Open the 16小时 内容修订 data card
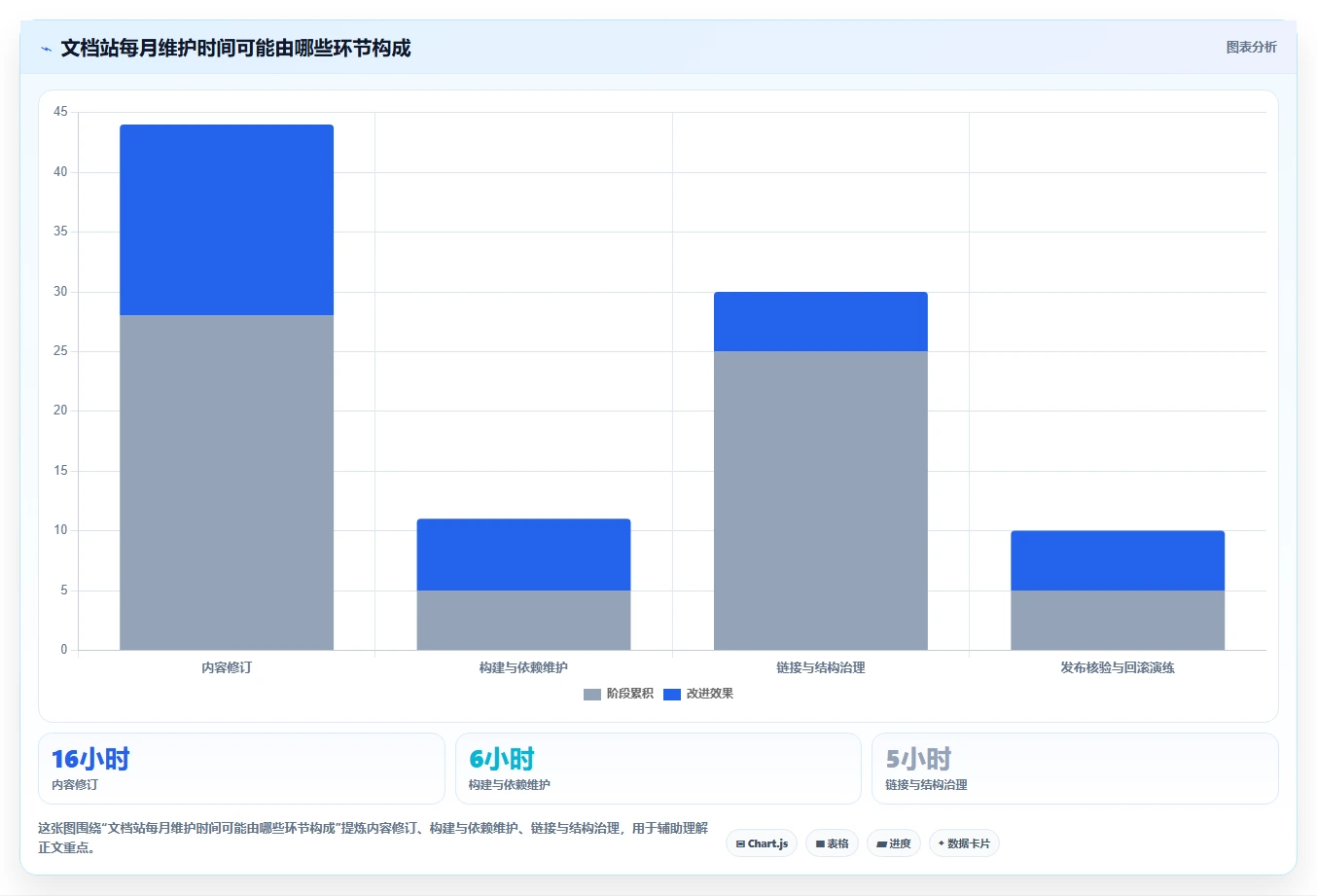The image size is (1317, 896). coord(241,769)
